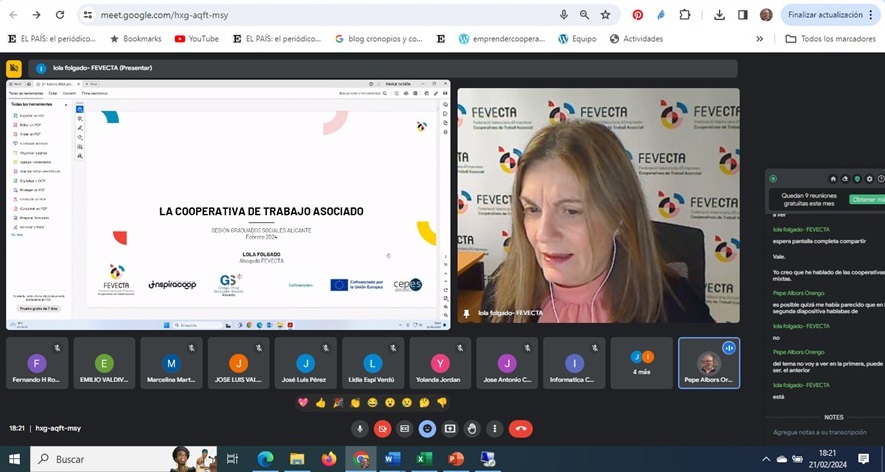Open the Actividades bookmark
The width and height of the screenshot is (885, 472).
(637, 39)
